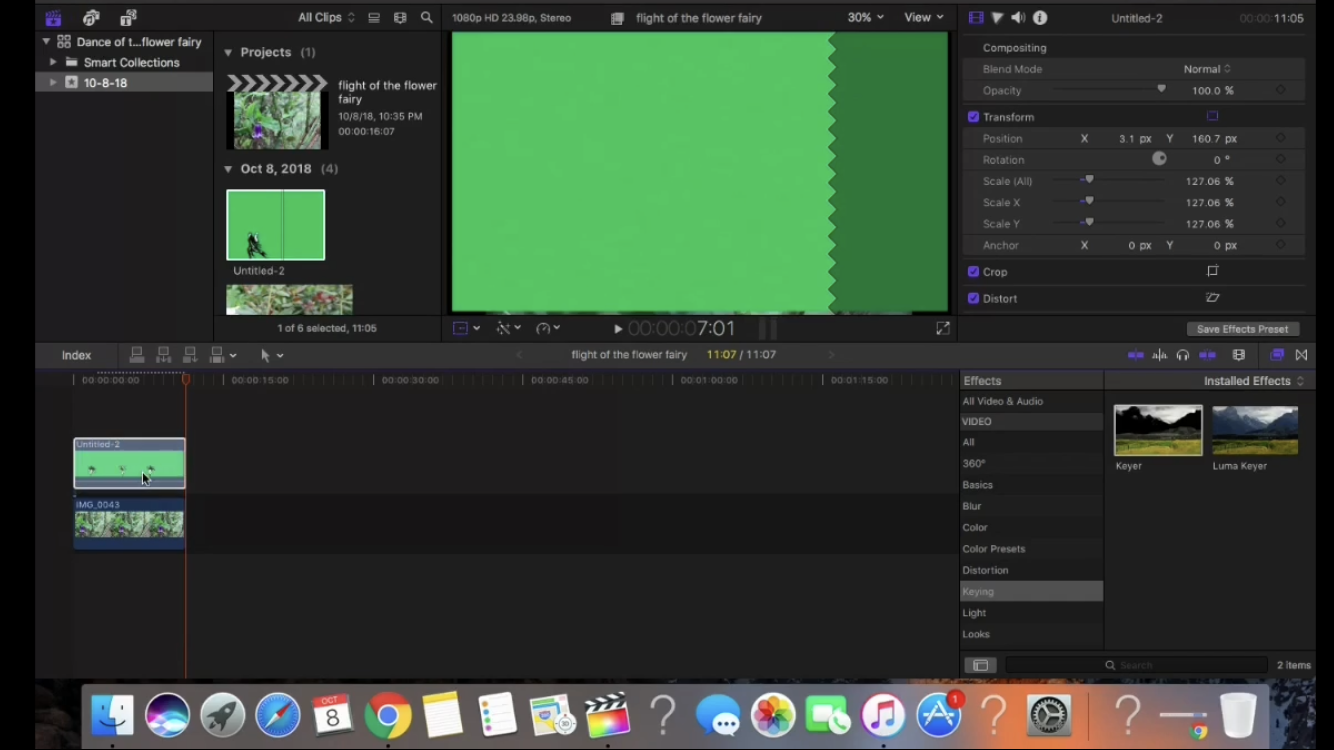Image resolution: width=1334 pixels, height=750 pixels.
Task: Click the Save Effects Preset button
Action: click(x=1243, y=328)
